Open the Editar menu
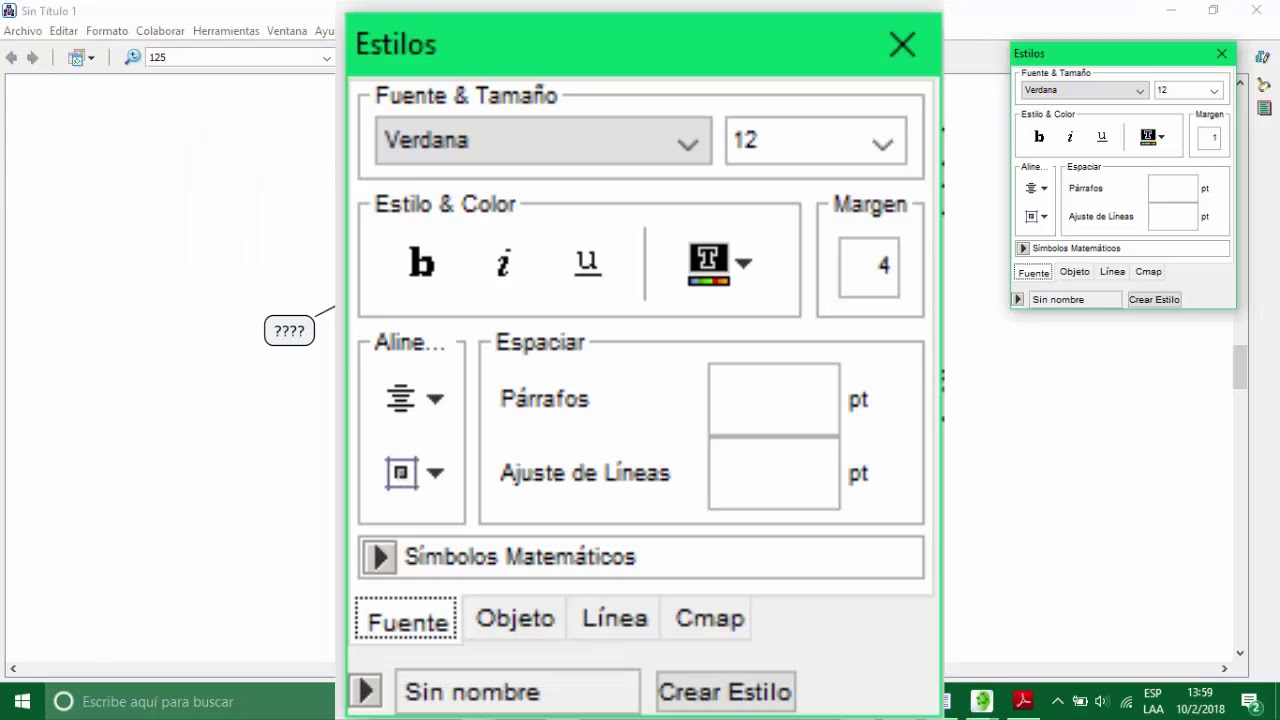Image resolution: width=1280 pixels, height=720 pixels. point(64,31)
